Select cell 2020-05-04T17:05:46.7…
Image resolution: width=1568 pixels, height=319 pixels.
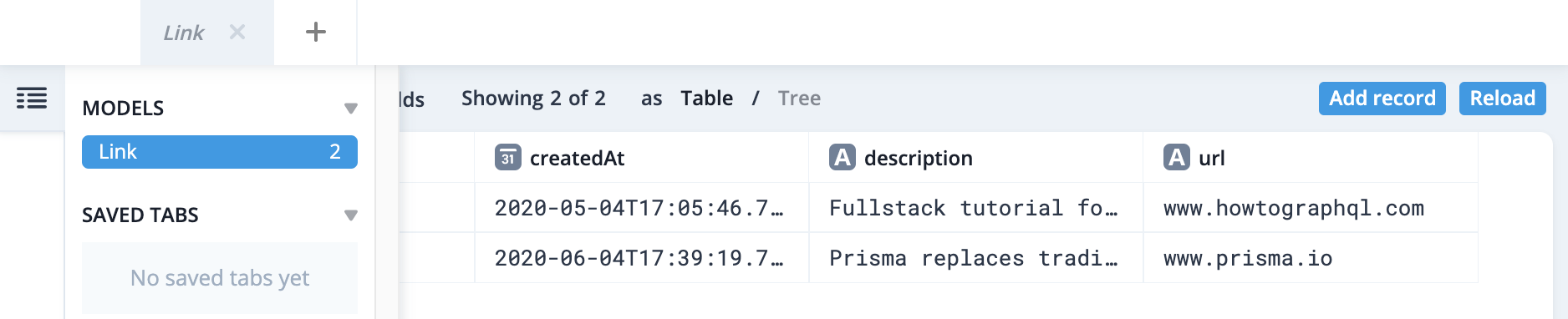pyautogui.click(x=642, y=208)
